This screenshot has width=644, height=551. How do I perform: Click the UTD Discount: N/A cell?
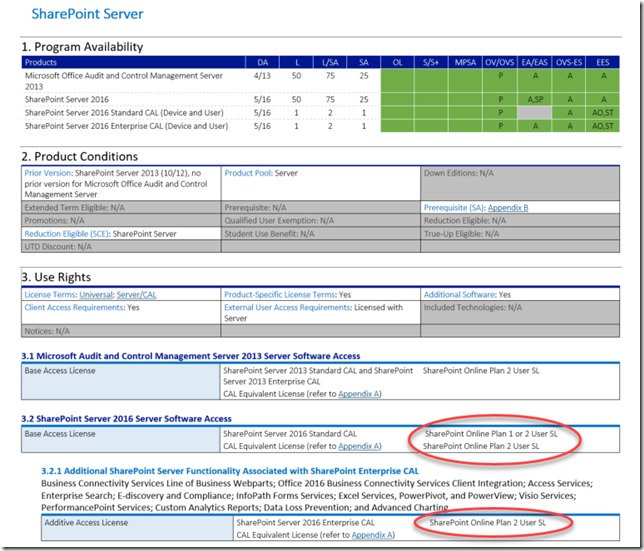121,246
